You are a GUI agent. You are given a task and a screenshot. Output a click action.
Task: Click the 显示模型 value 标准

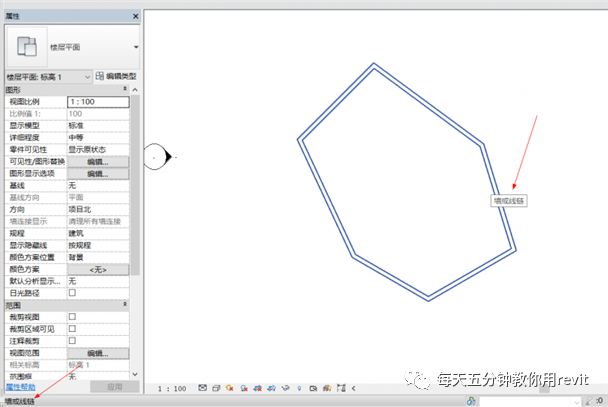pyautogui.click(x=98, y=126)
